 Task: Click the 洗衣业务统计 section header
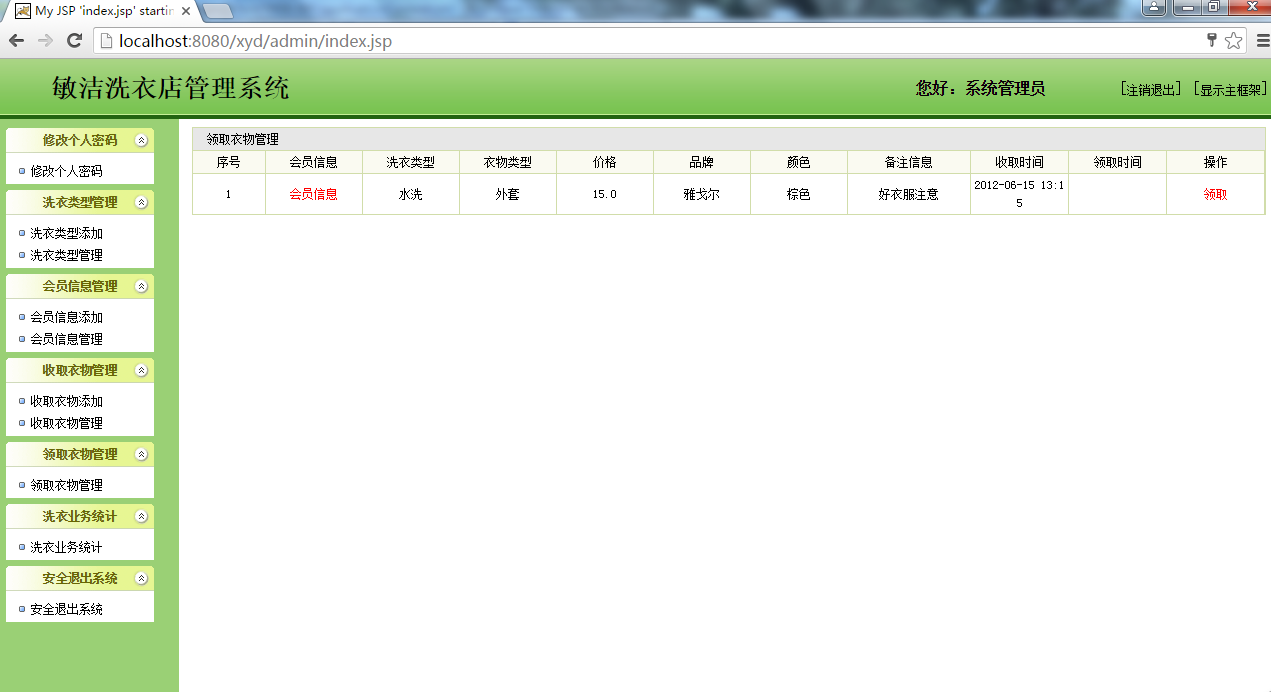(x=80, y=517)
